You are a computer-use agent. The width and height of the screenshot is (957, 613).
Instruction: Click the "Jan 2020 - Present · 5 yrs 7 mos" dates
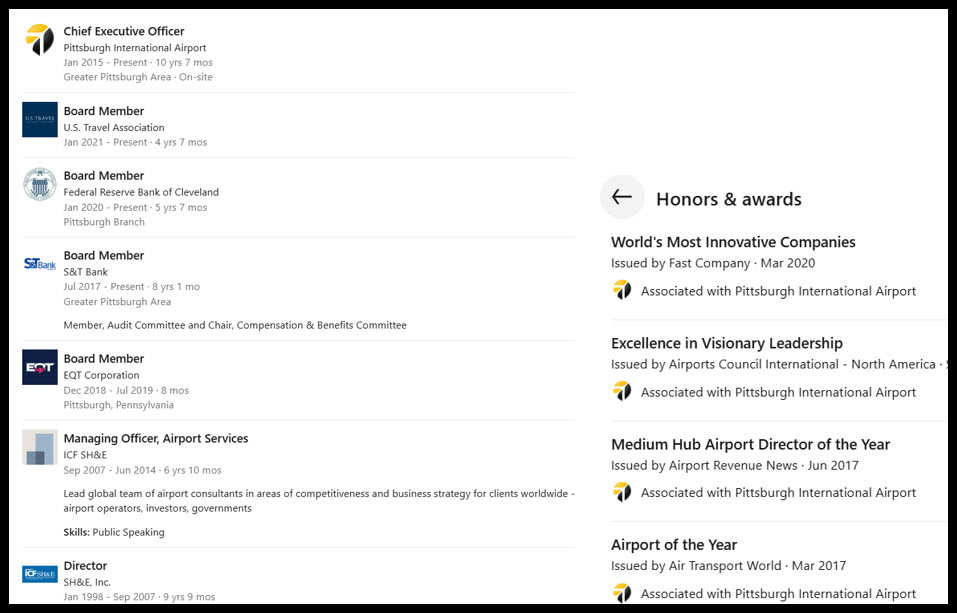click(135, 208)
